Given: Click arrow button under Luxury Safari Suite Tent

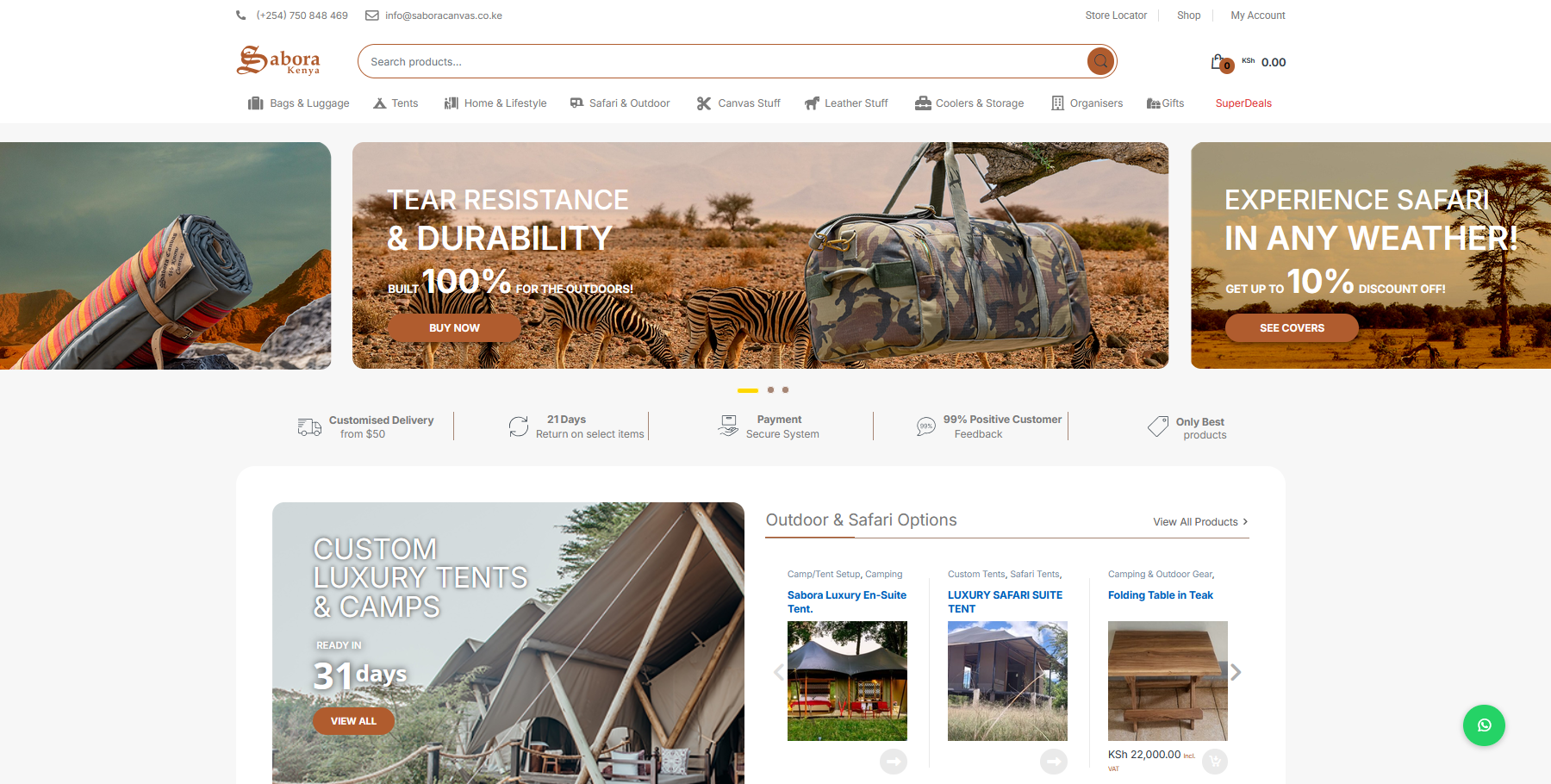Looking at the screenshot, I should point(1054,762).
